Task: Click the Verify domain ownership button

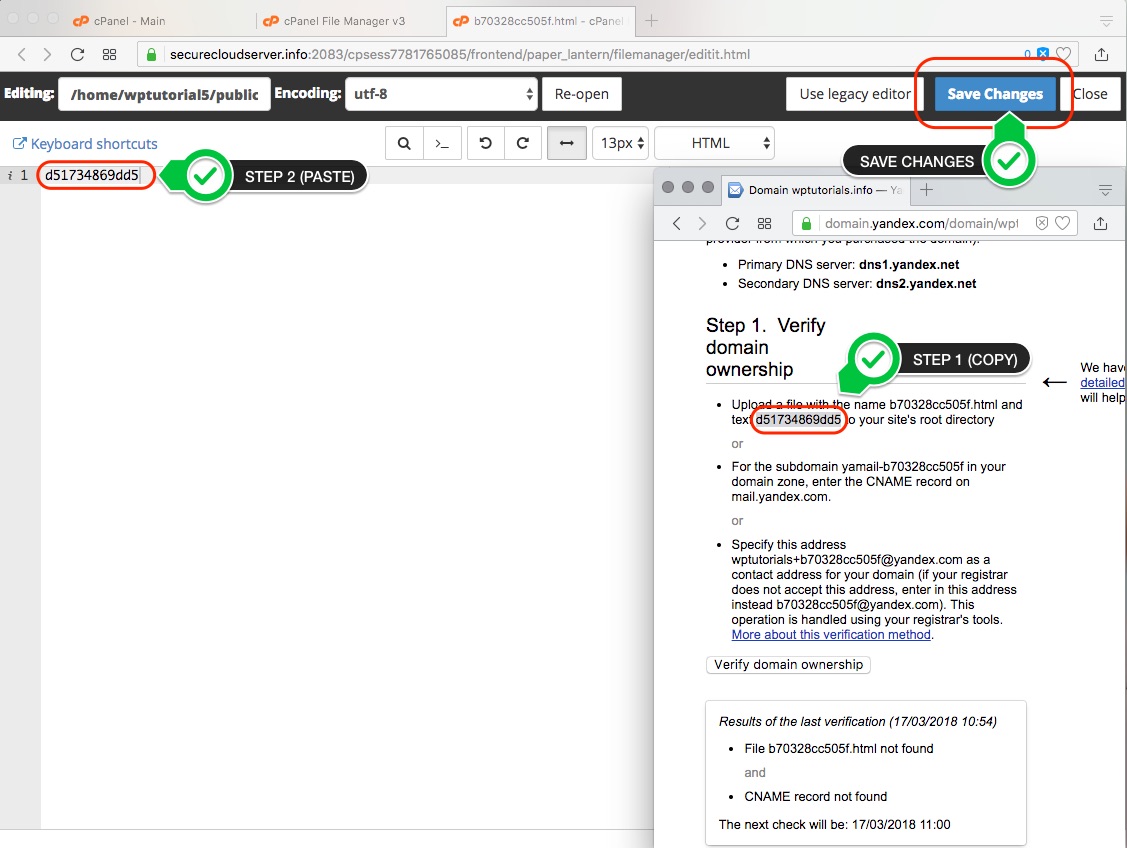Action: (788, 665)
